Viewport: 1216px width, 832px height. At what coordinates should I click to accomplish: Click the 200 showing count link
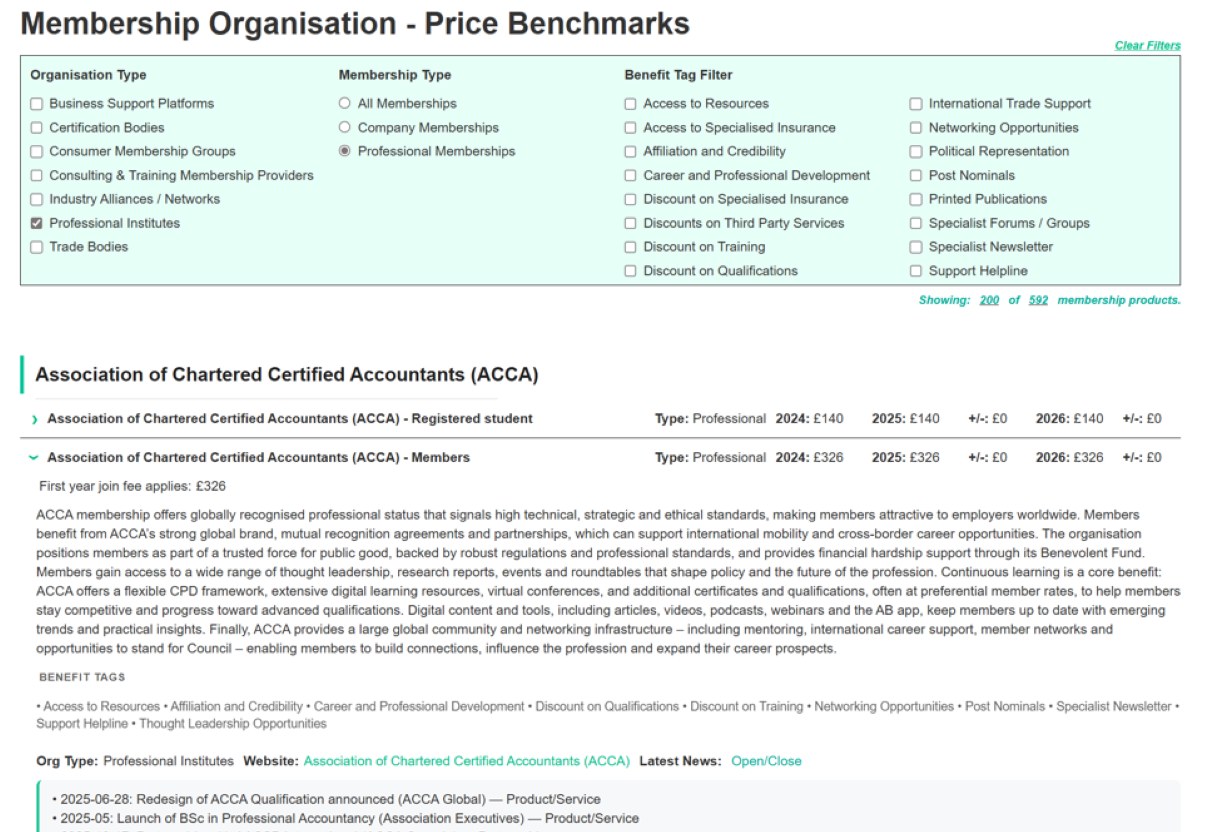point(989,300)
